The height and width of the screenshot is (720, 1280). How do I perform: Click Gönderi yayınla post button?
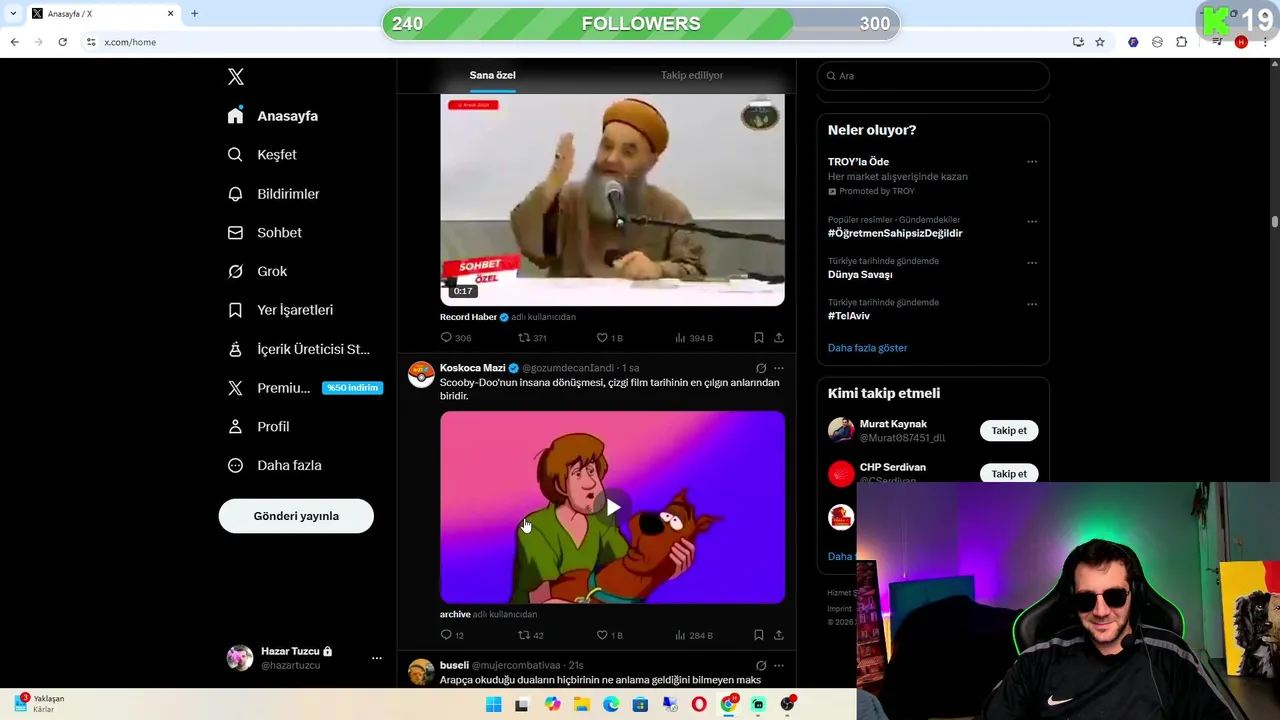coord(296,516)
